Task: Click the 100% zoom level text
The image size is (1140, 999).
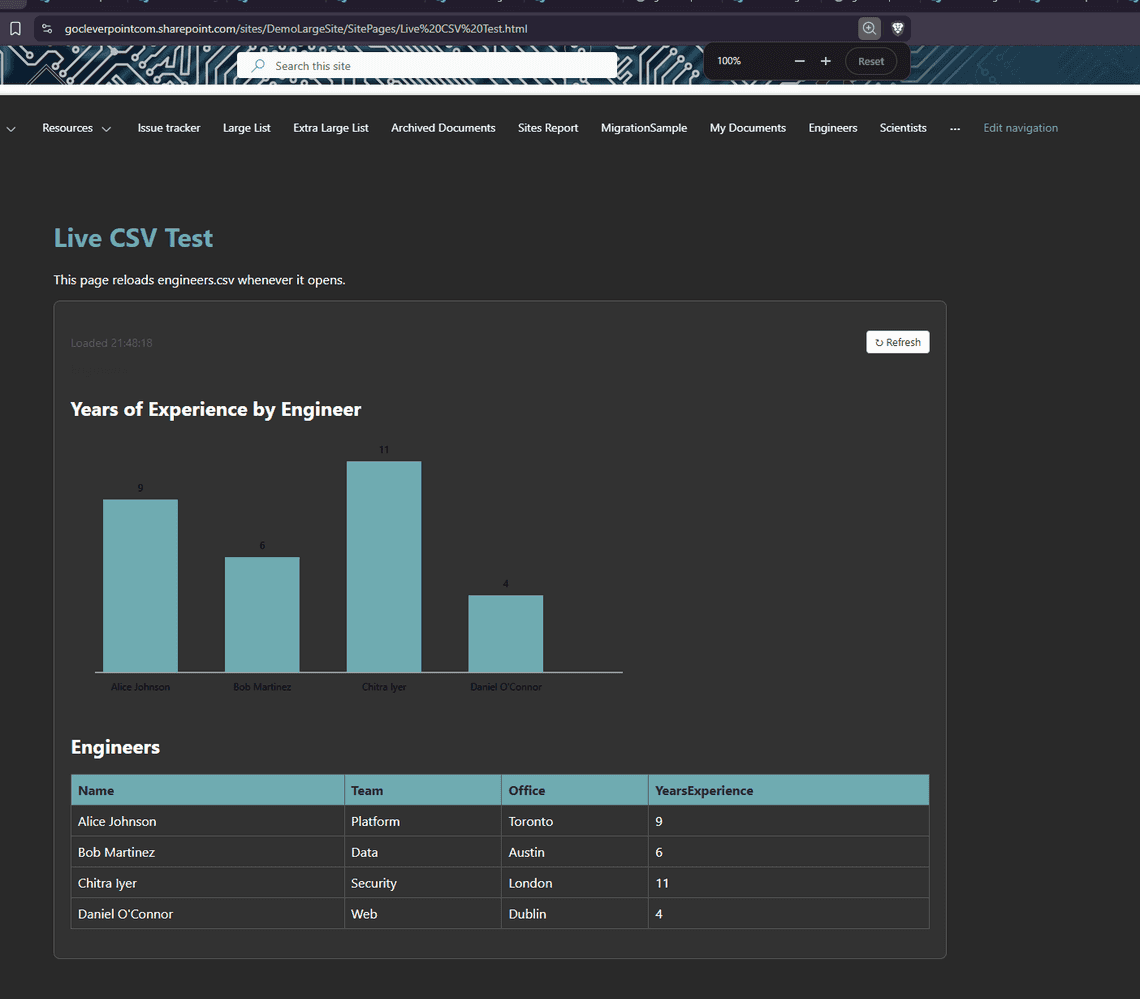Action: [x=728, y=61]
